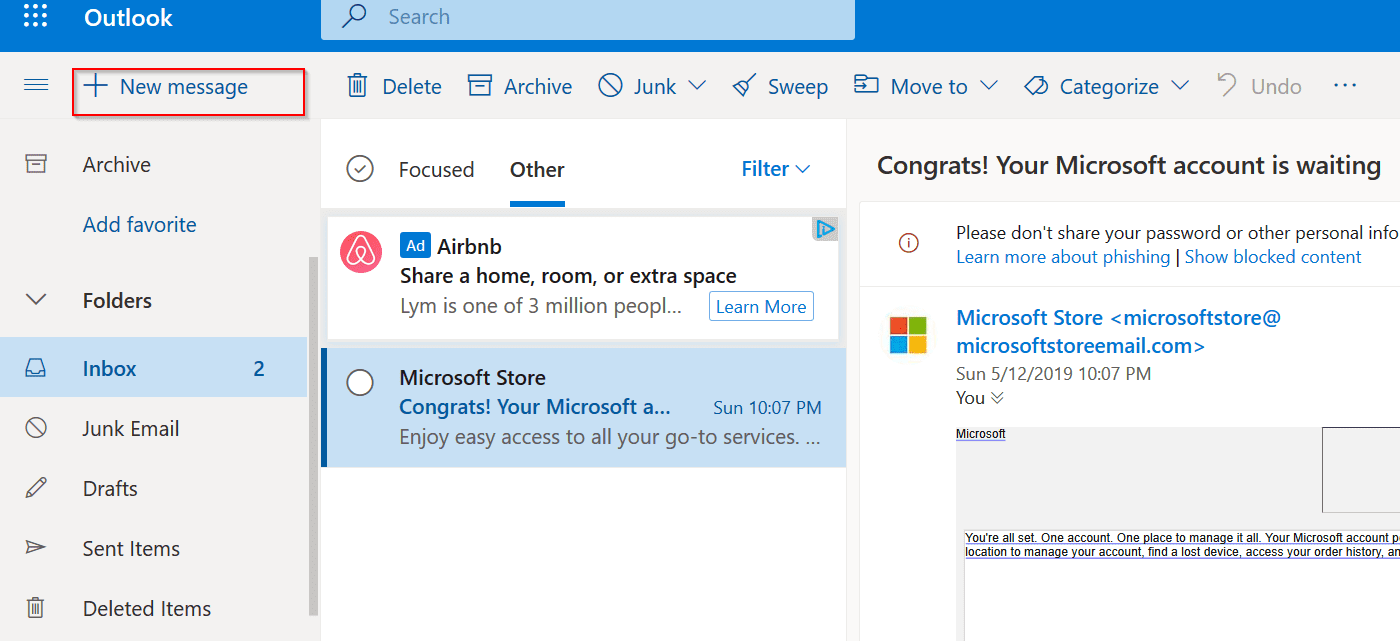Image resolution: width=1400 pixels, height=641 pixels.
Task: Open the Filter dropdown menu
Action: pos(775,169)
